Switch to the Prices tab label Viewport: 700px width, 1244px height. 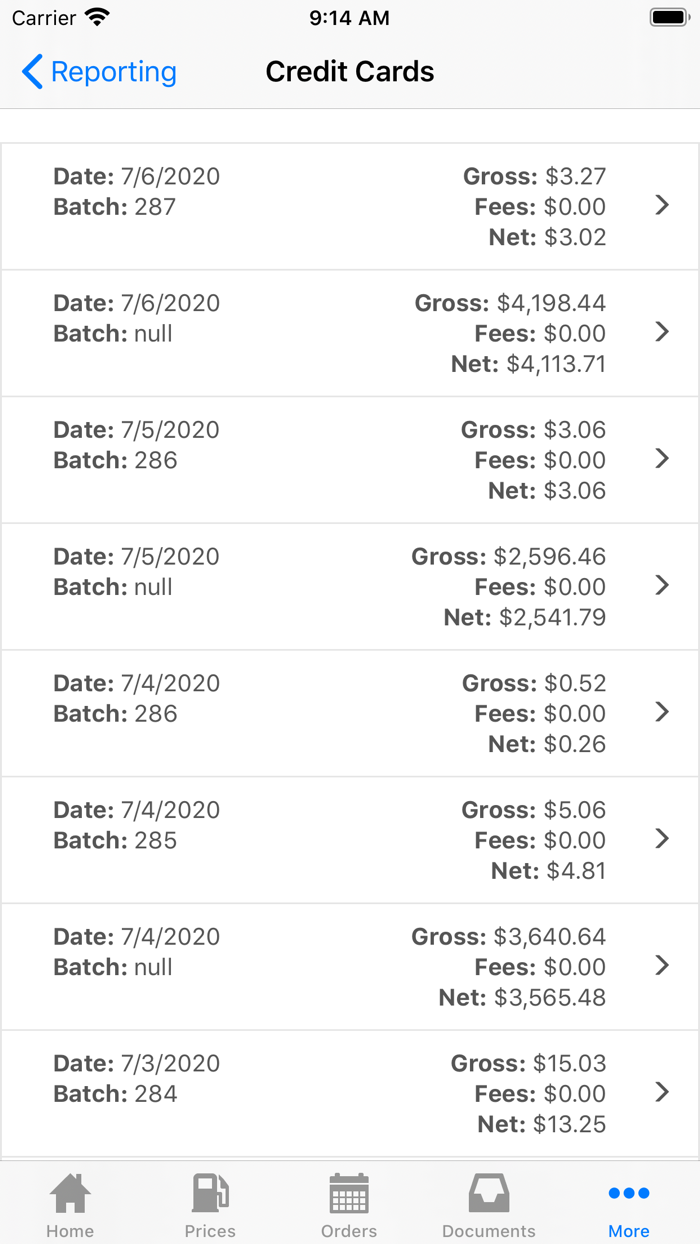[x=210, y=1231]
